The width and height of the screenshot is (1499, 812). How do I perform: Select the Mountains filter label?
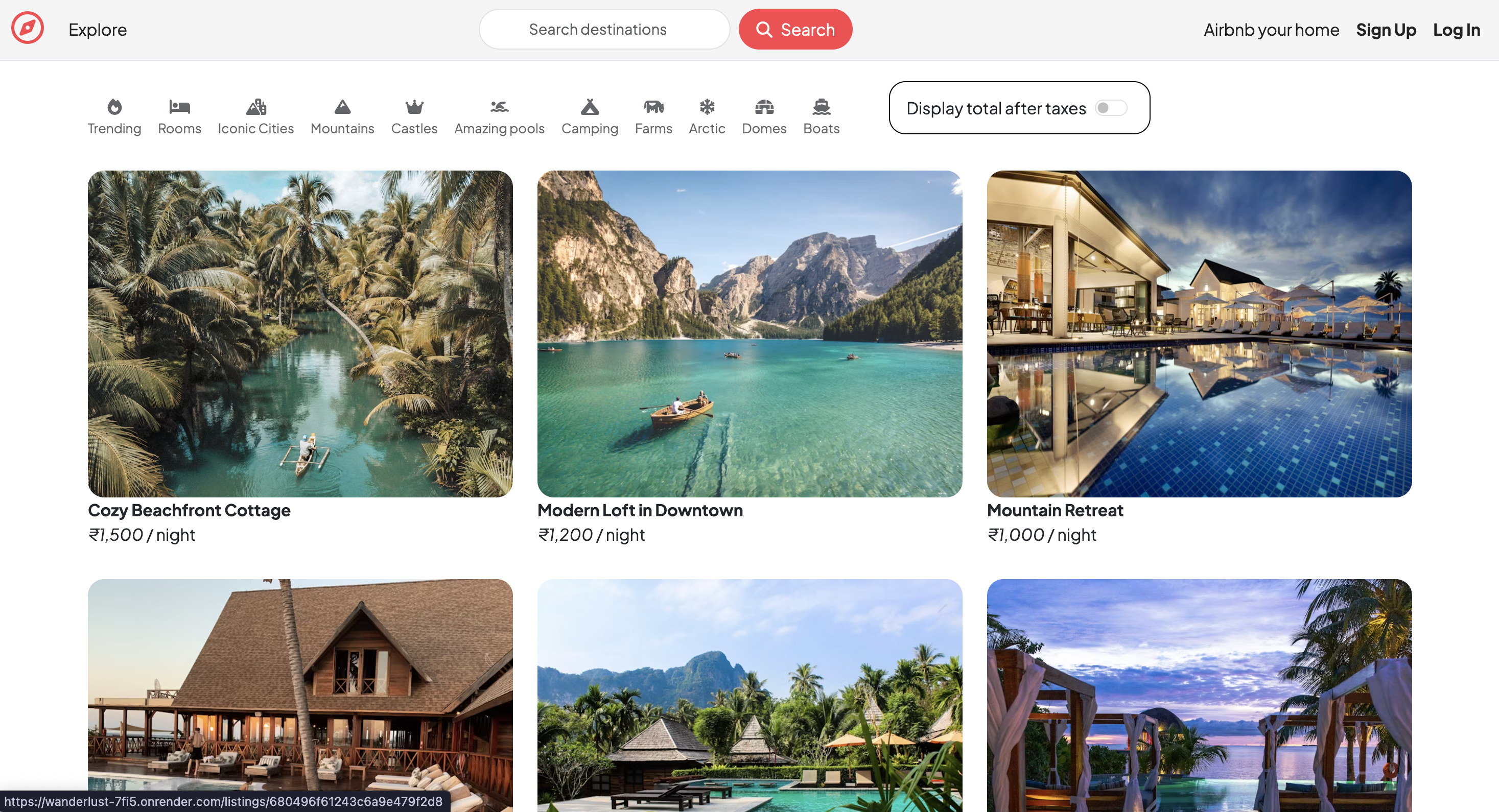pos(342,129)
